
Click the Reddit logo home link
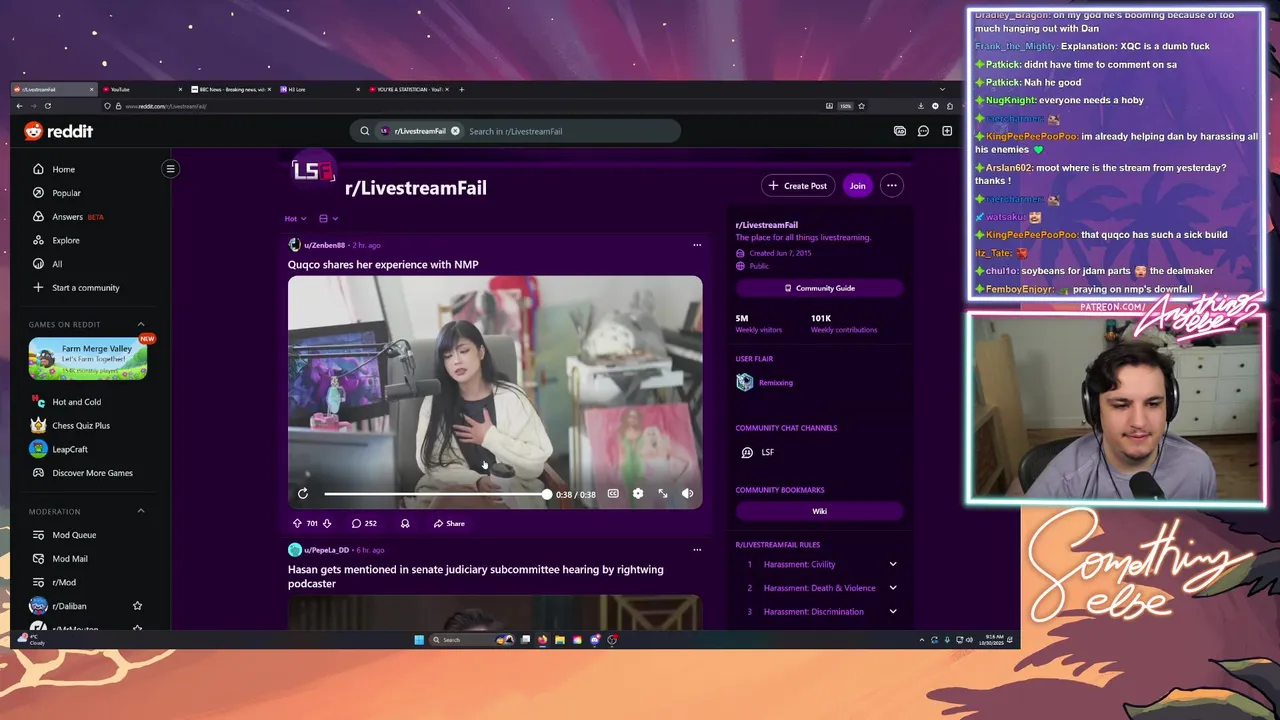(58, 131)
